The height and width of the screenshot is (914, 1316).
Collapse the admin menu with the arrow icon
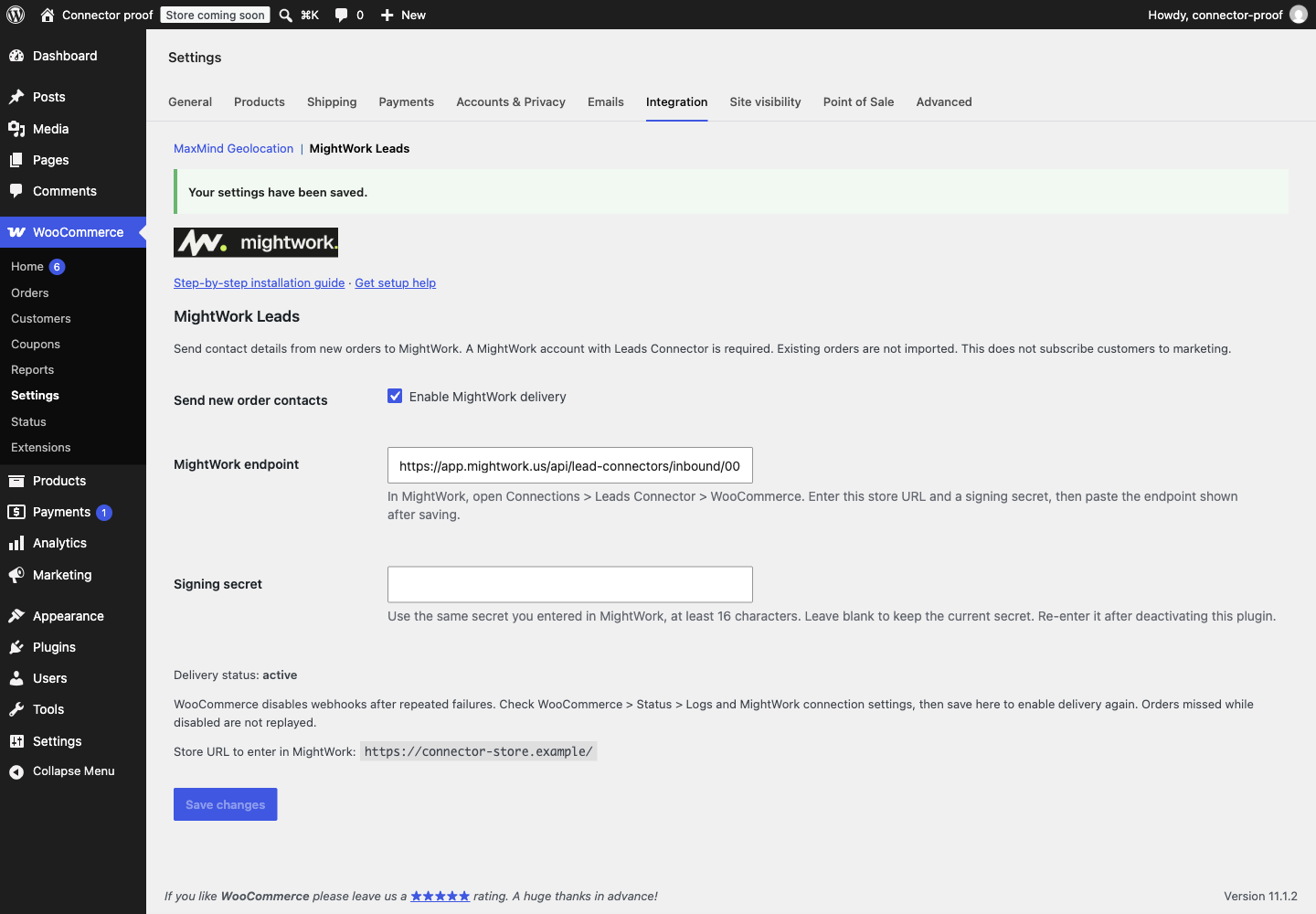[16, 772]
